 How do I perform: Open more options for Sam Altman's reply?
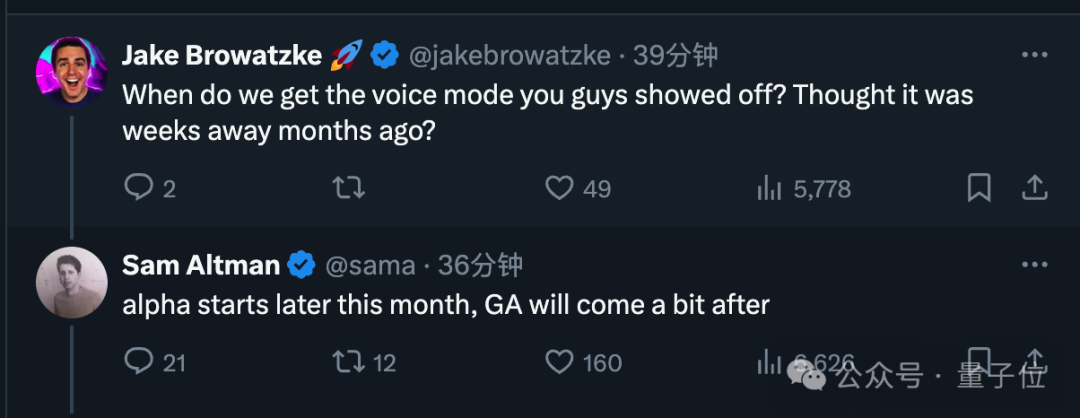click(x=1033, y=264)
